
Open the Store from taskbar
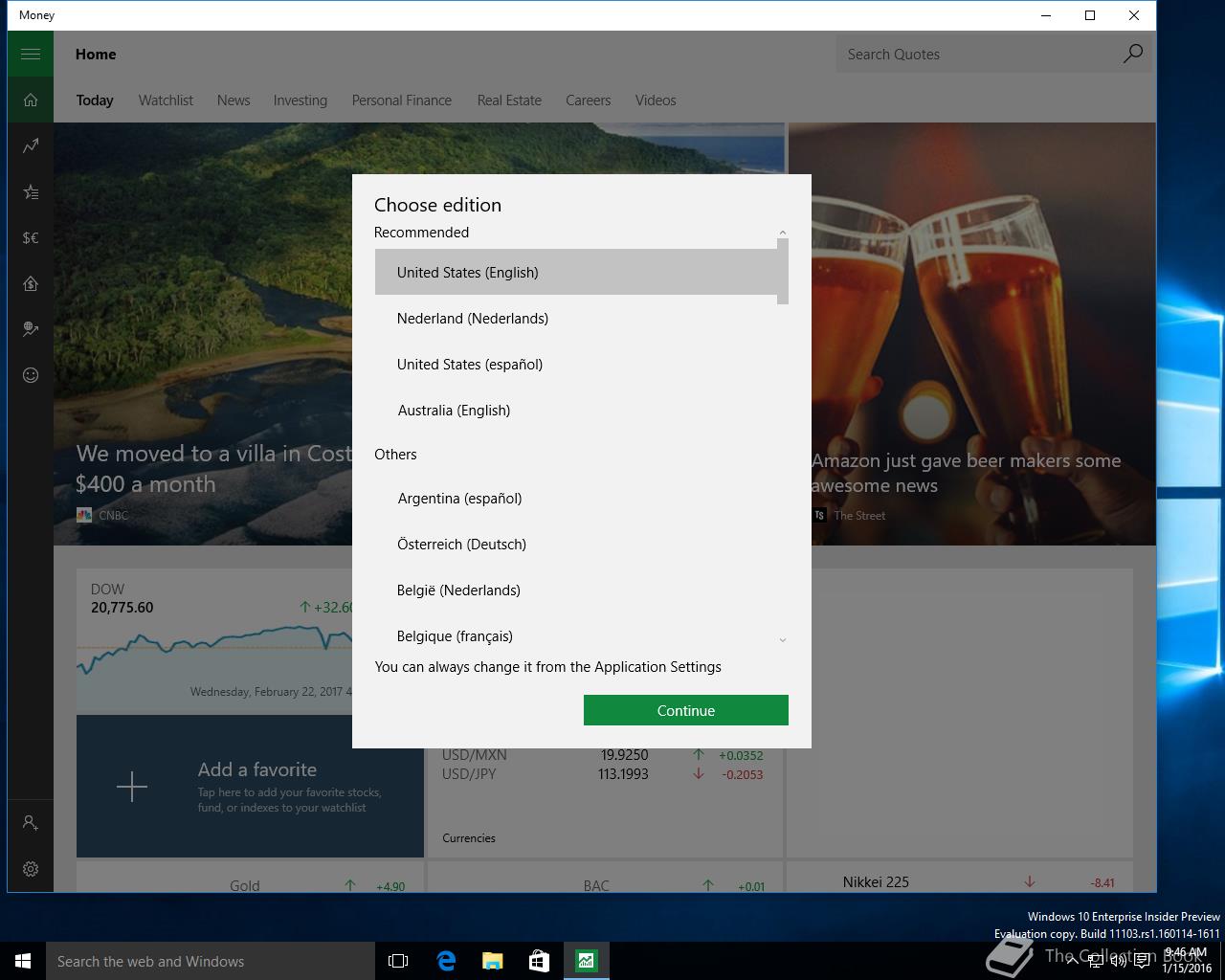point(539,961)
